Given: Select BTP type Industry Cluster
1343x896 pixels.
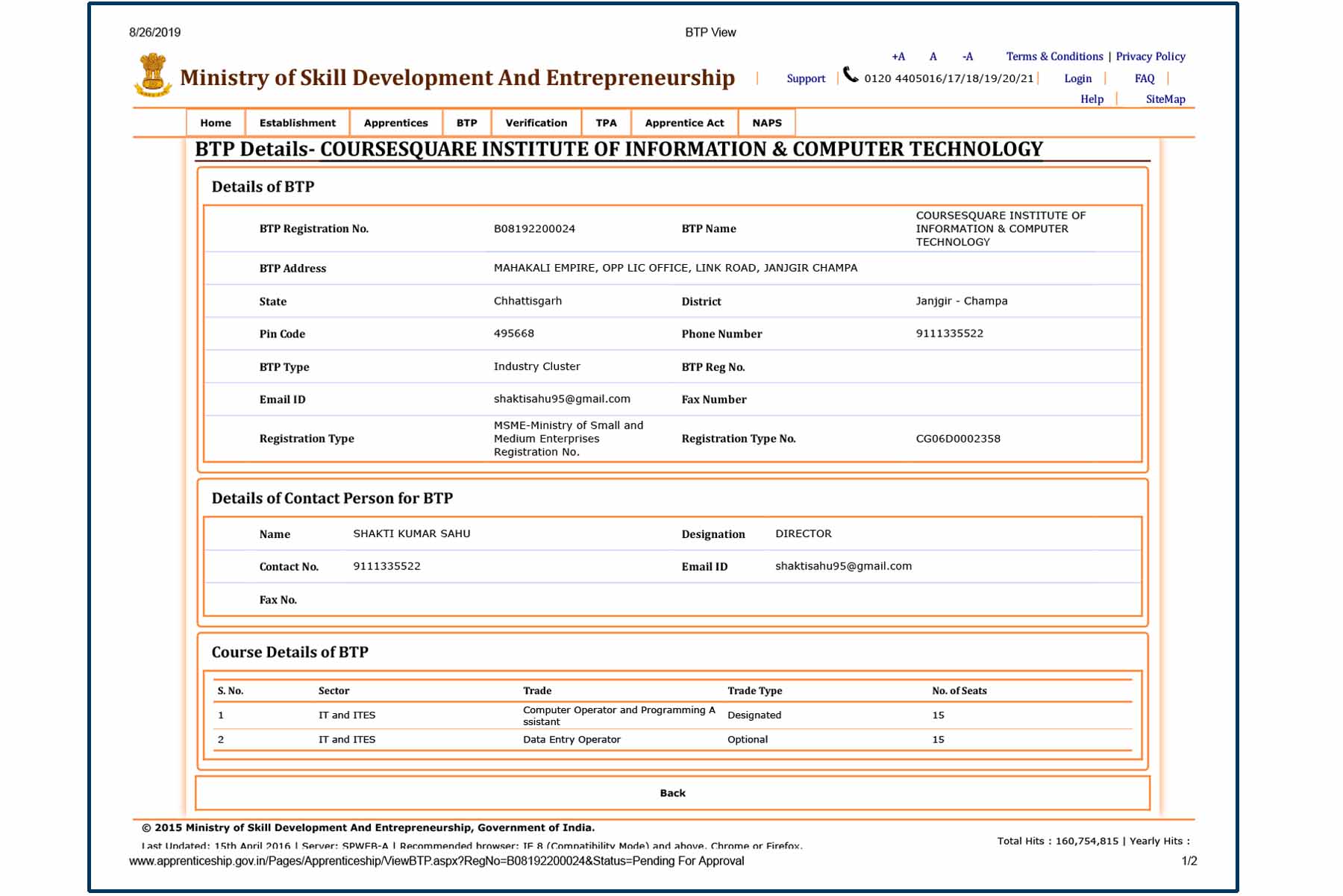Looking at the screenshot, I should click(536, 366).
